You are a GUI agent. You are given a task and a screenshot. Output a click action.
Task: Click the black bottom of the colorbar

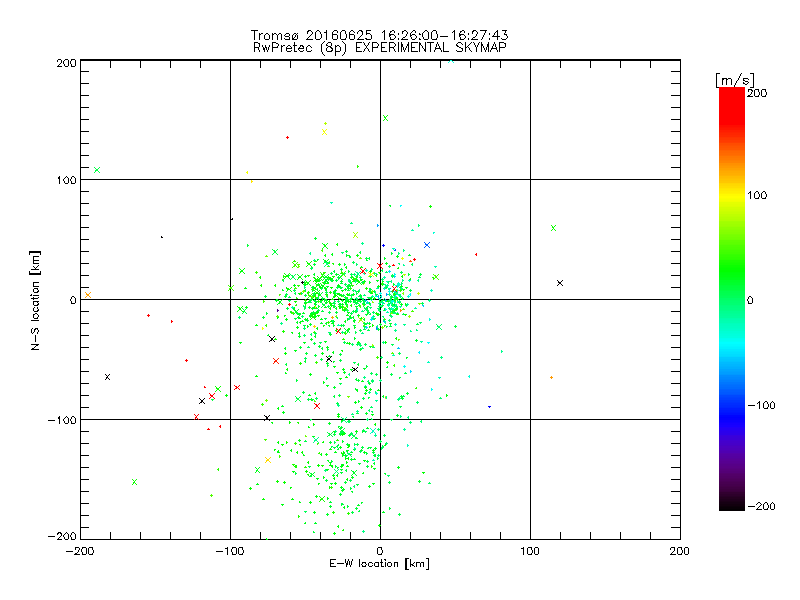tap(732, 503)
